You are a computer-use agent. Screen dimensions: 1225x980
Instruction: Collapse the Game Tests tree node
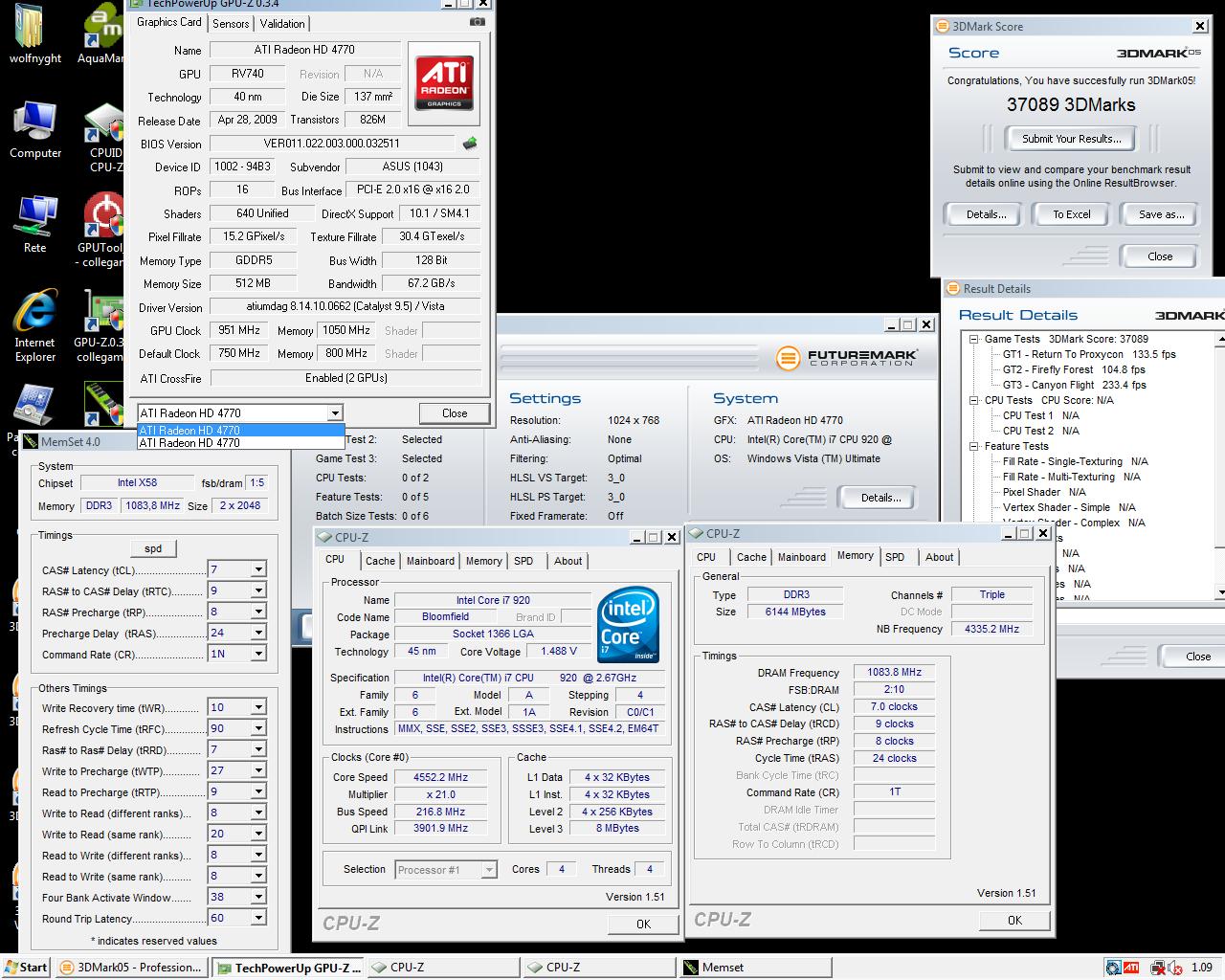click(x=973, y=339)
